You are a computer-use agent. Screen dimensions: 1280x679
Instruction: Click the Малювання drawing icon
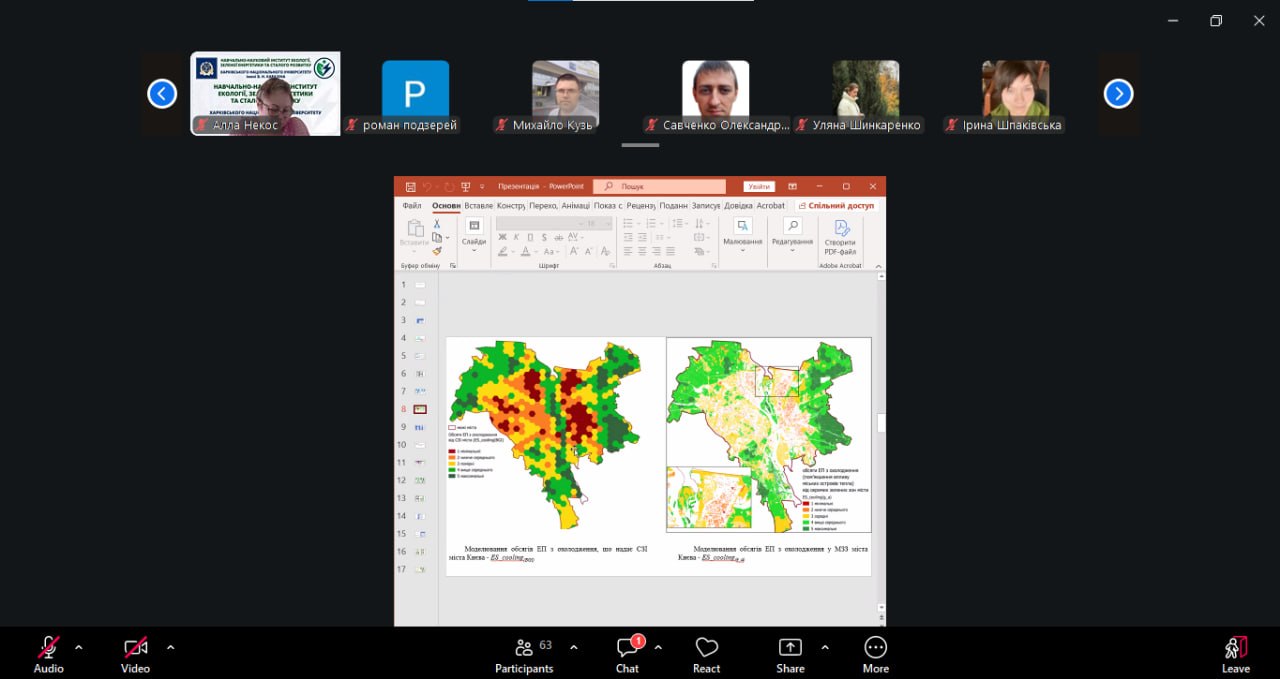point(743,226)
